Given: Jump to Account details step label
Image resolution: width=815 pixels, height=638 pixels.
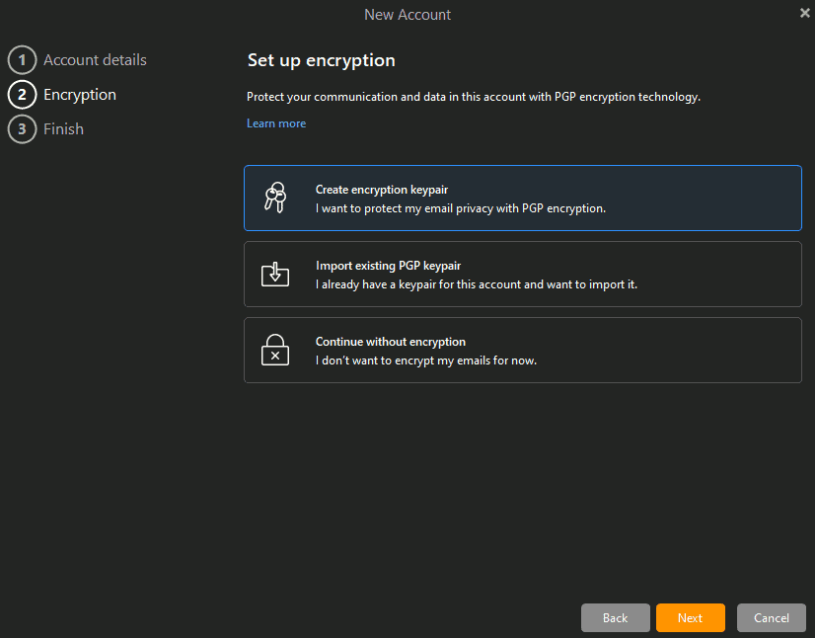Looking at the screenshot, I should click(95, 60).
